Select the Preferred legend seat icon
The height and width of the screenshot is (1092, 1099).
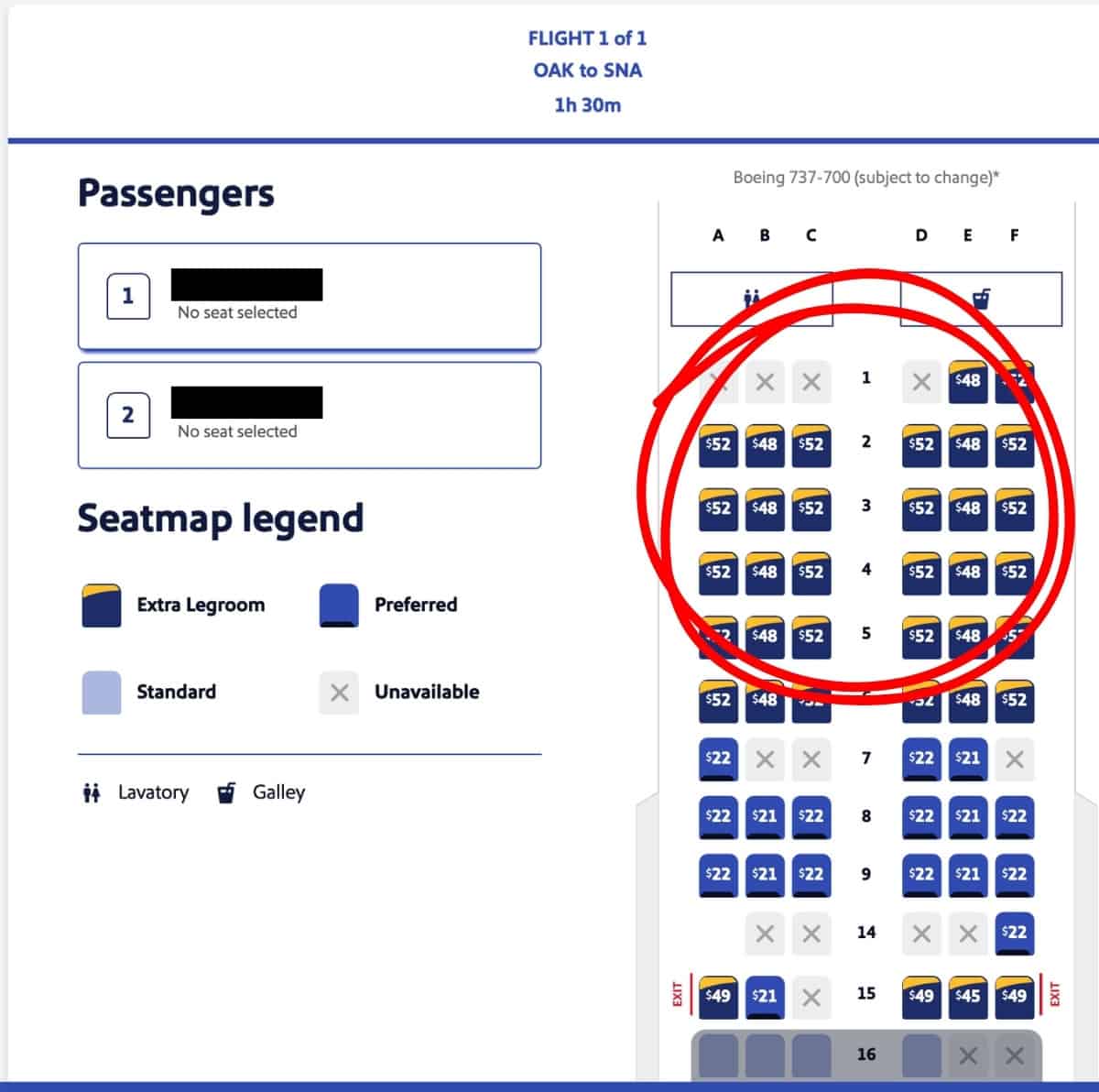click(338, 605)
